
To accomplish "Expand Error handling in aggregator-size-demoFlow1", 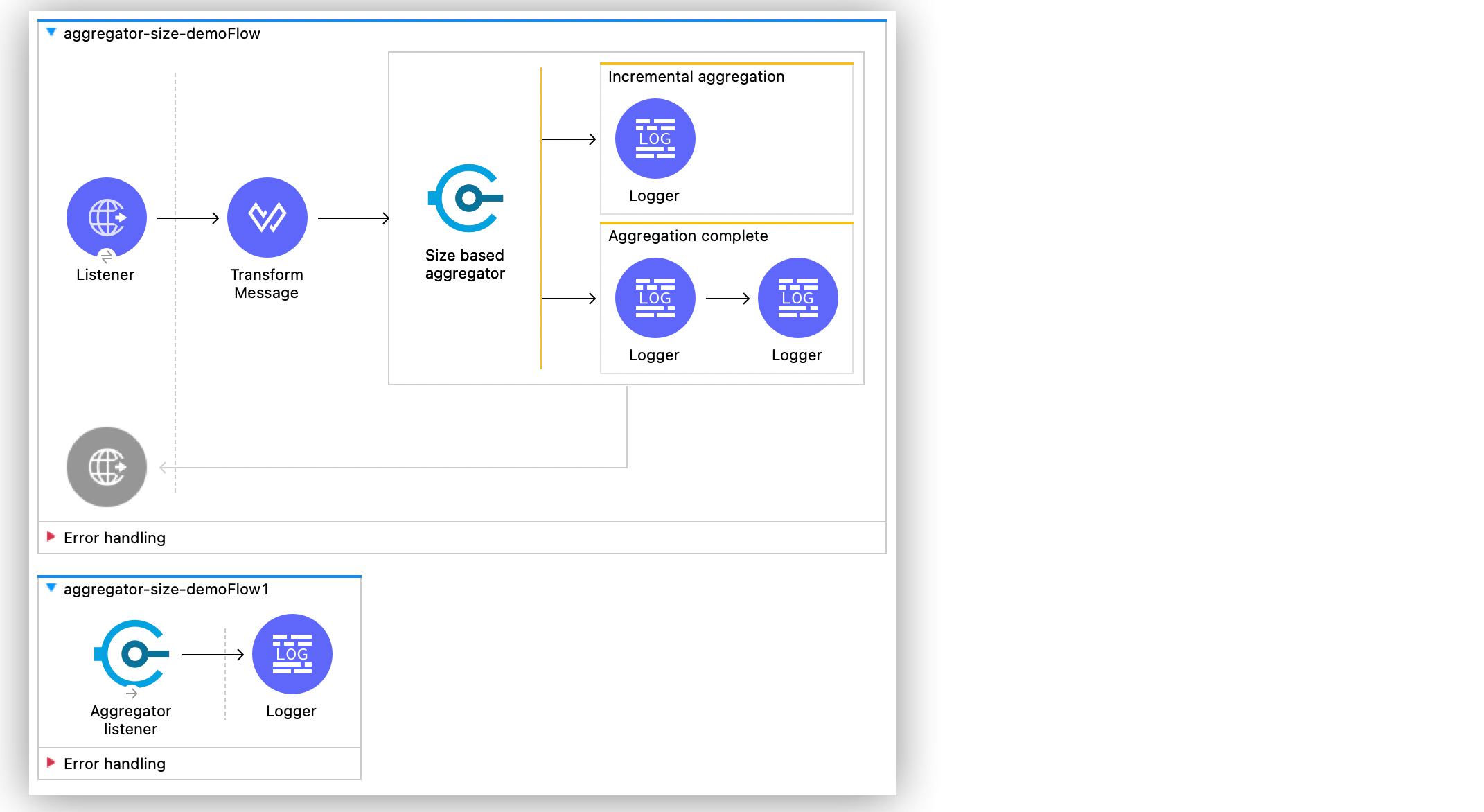I will [51, 763].
